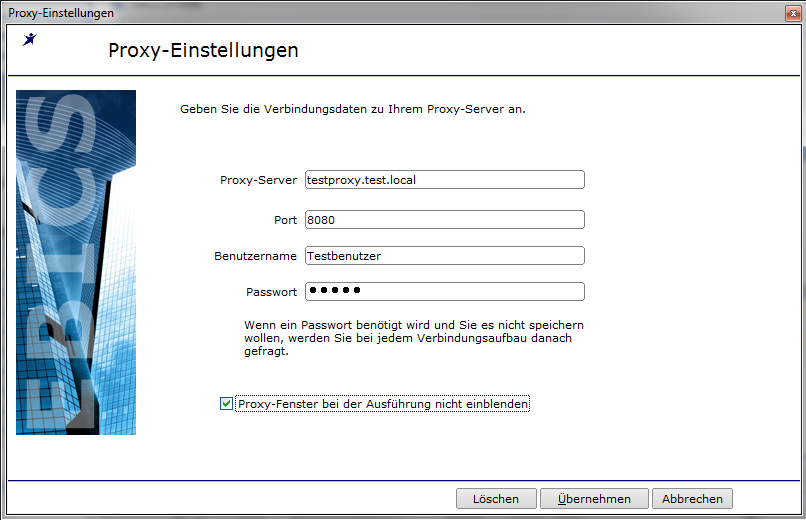
Task: Uncheck Proxy-Fenster nicht einblenden checkbox
Action: 226,404
